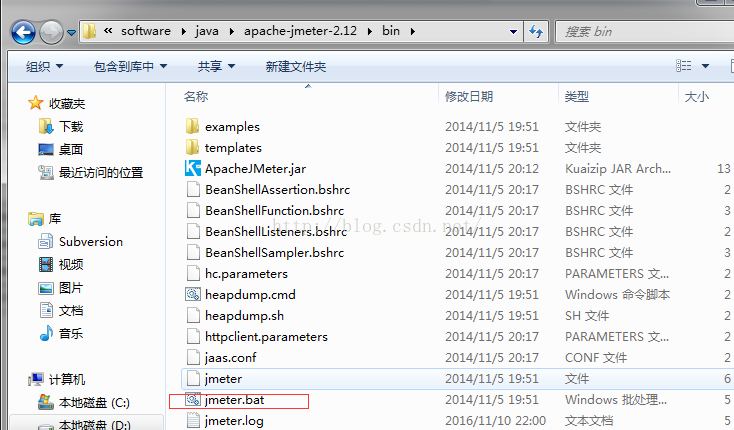Open the 包含到库中 menu
Image resolution: width=734 pixels, height=430 pixels.
(130, 66)
